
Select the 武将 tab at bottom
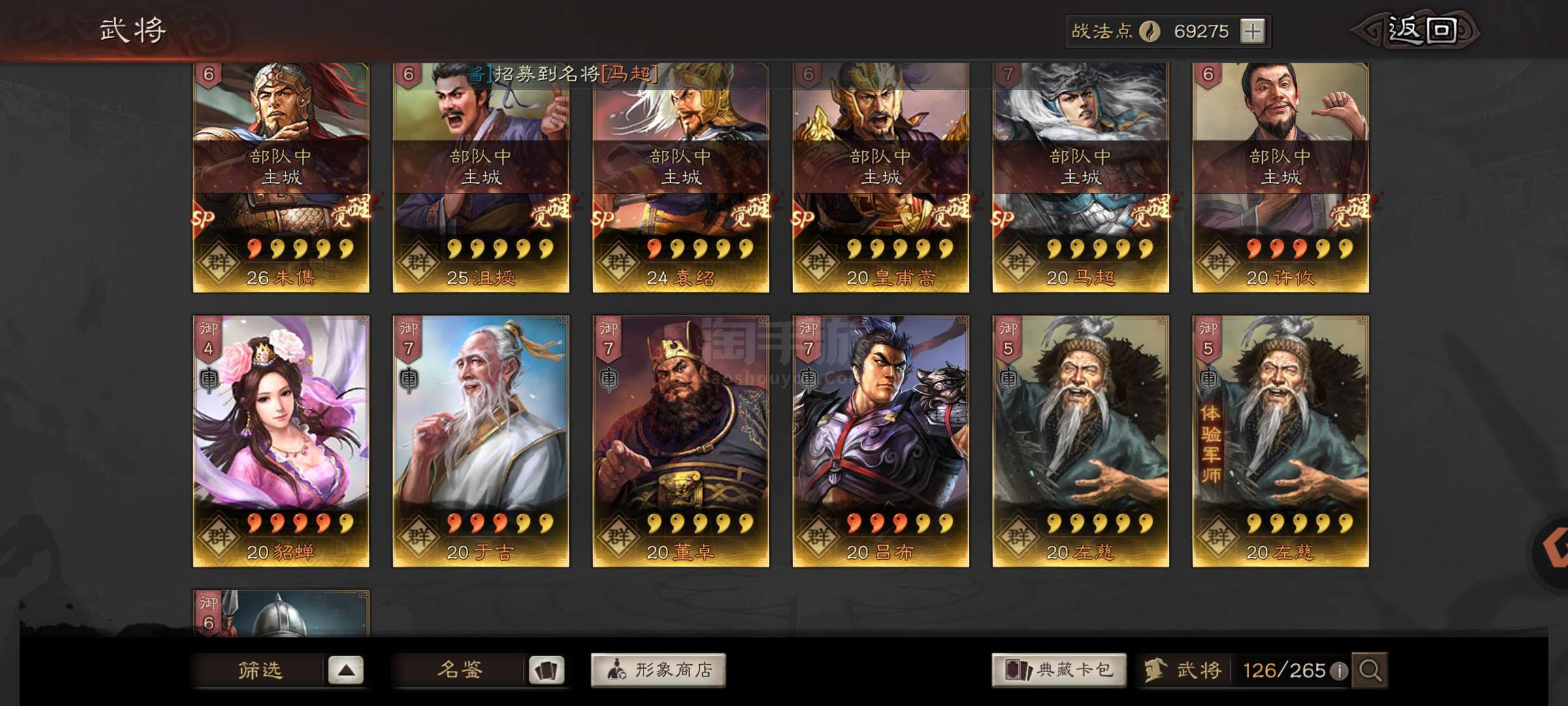click(x=1184, y=671)
